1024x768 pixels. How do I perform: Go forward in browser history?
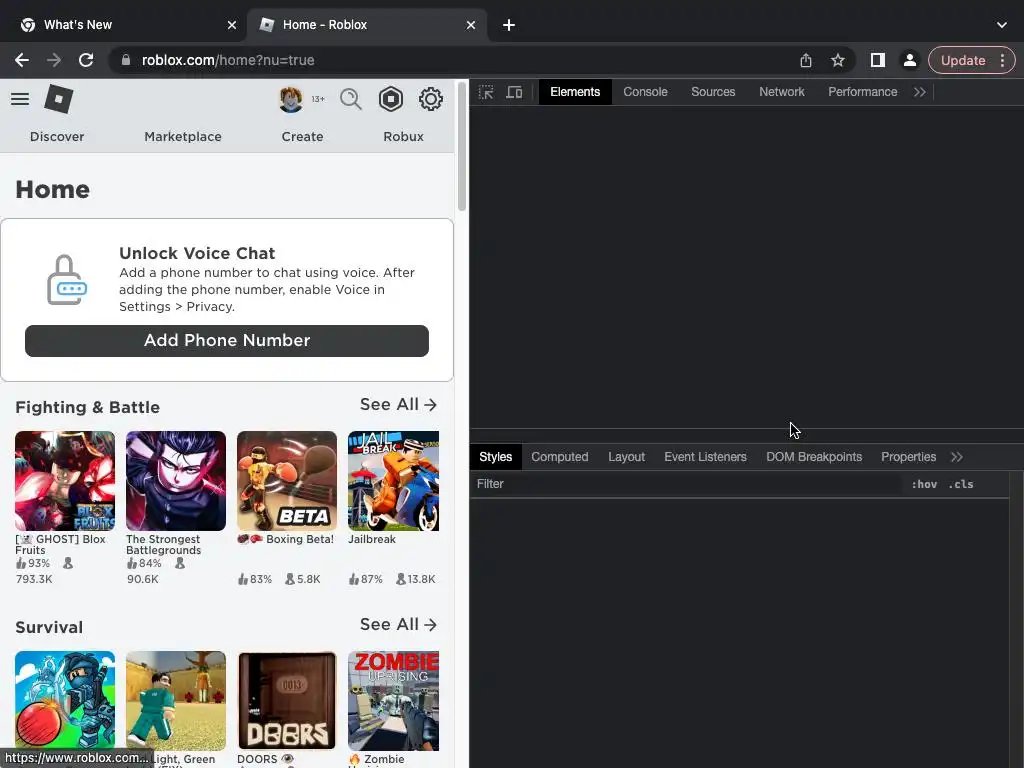(x=54, y=60)
